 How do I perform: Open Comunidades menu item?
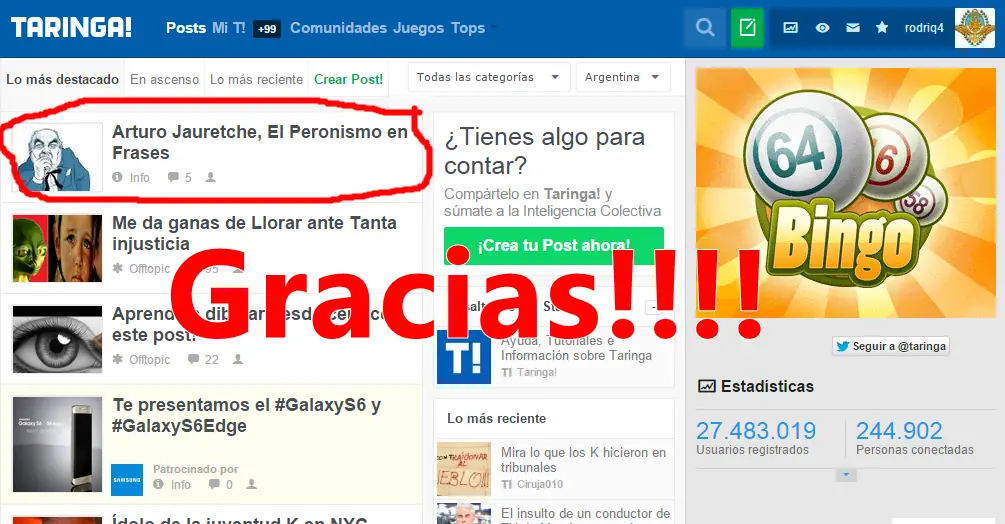[338, 28]
